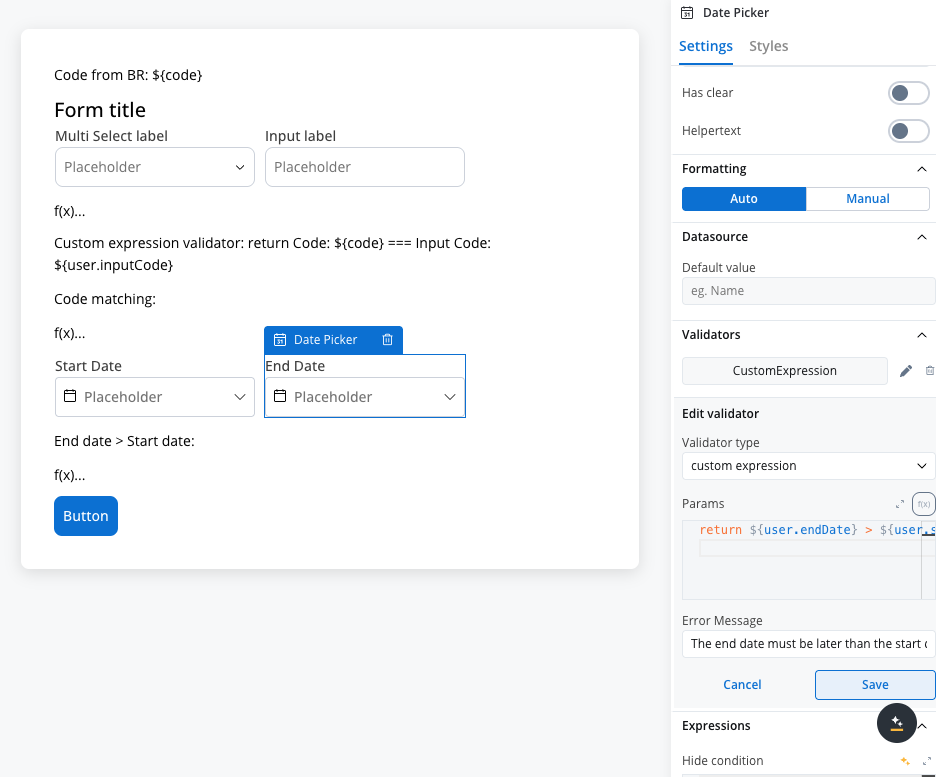Edit the CustomExpression validator with pencil icon
Image resolution: width=936 pixels, height=777 pixels.
click(x=906, y=371)
